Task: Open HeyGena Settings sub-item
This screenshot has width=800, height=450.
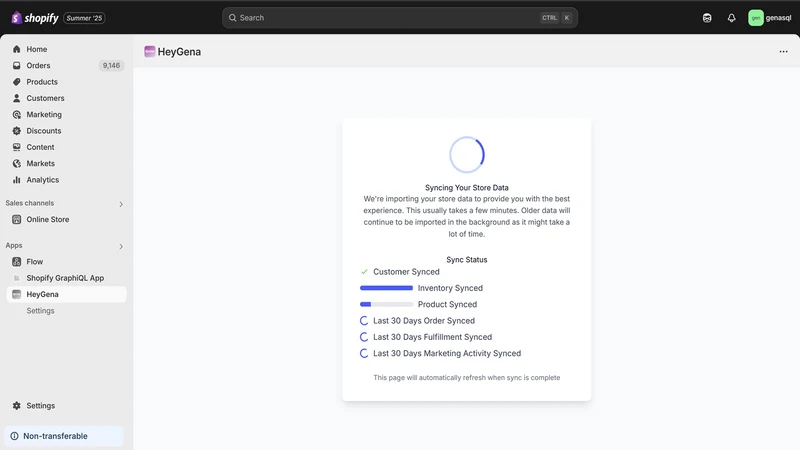Action: 40,311
